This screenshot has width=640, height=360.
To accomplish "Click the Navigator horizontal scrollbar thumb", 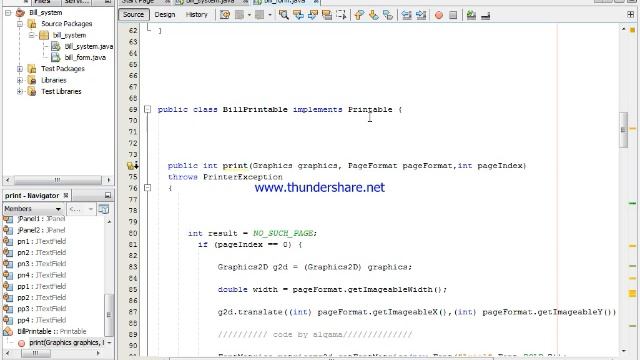I will (35, 353).
